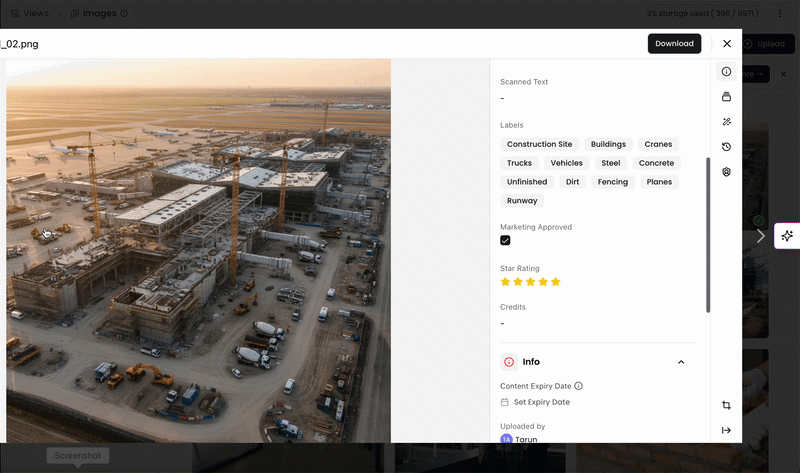Select the Steel label
Viewport: 800px width, 473px height.
(x=611, y=163)
